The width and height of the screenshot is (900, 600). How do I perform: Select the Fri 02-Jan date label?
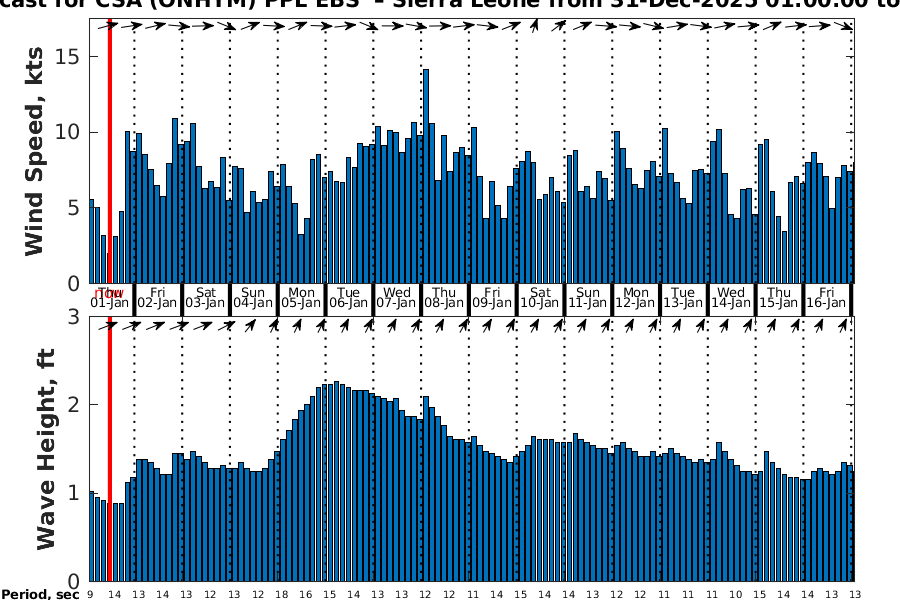point(157,297)
